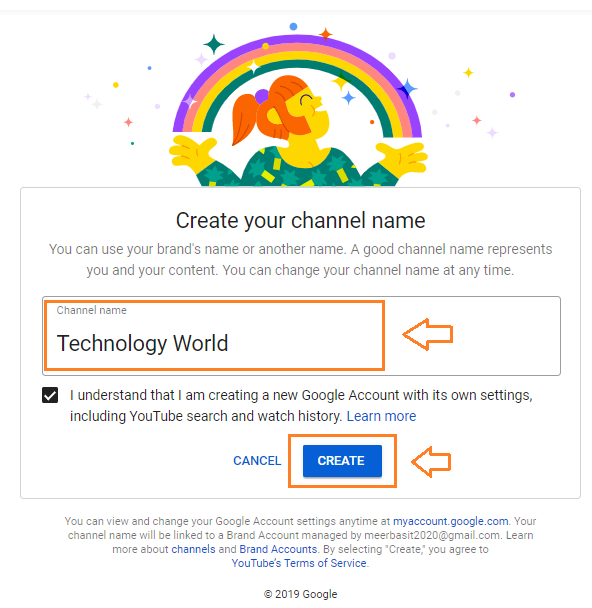Open YouTube's Terms of Service link
The image size is (592, 608).
pos(299,563)
